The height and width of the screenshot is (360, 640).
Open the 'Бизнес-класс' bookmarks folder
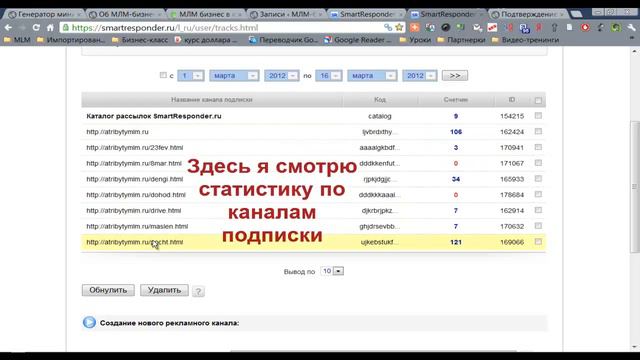pyautogui.click(x=140, y=40)
